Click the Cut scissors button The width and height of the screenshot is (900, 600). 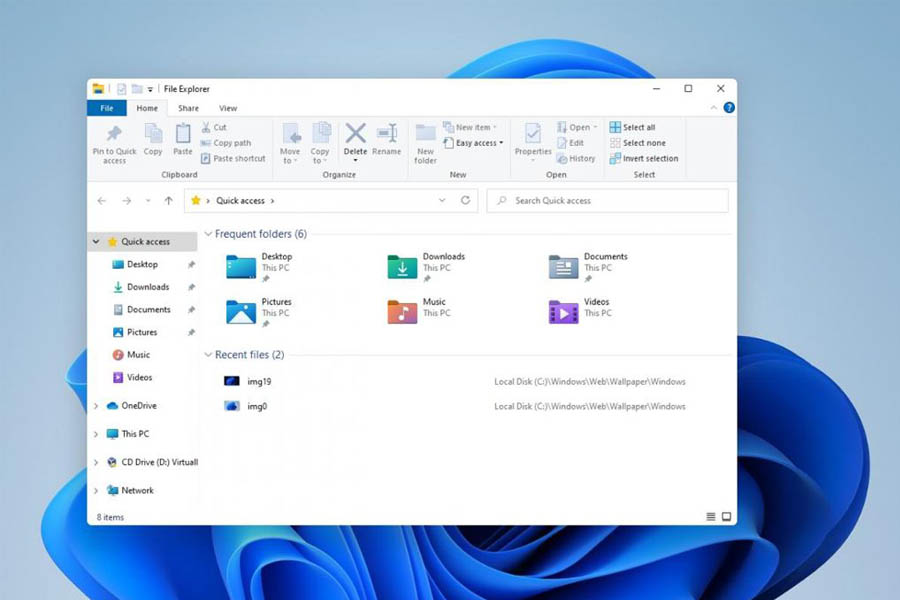[214, 127]
